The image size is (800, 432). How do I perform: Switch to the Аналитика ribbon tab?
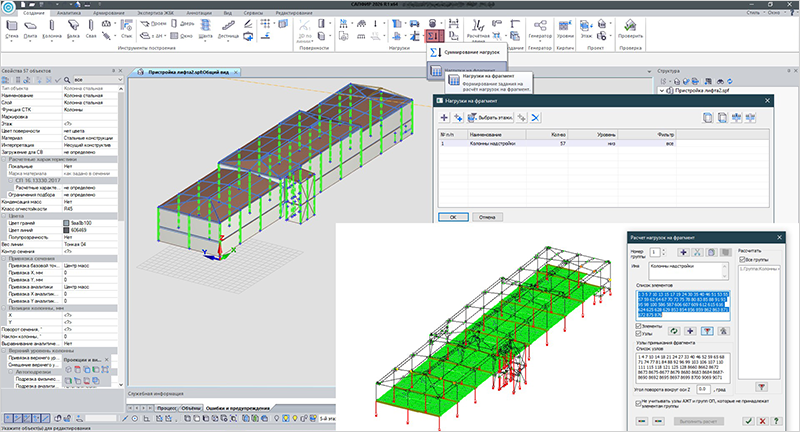pyautogui.click(x=68, y=13)
